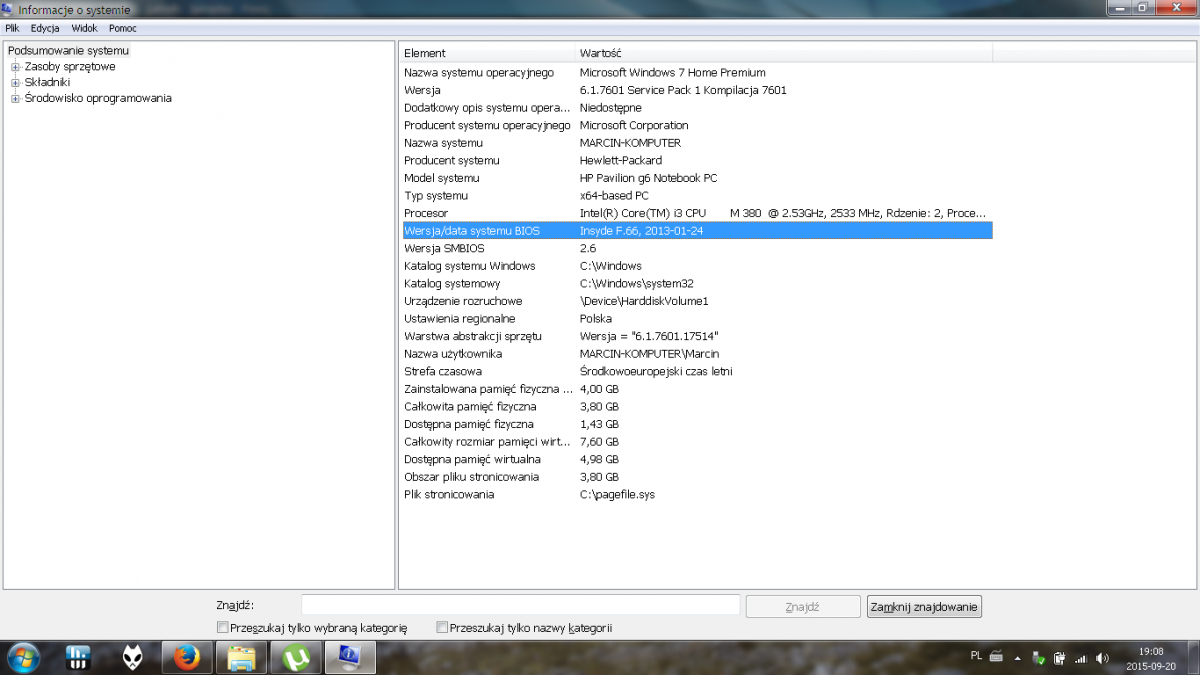
Task: Select the Dostępna pamięć wirtualna row
Action: (x=696, y=459)
